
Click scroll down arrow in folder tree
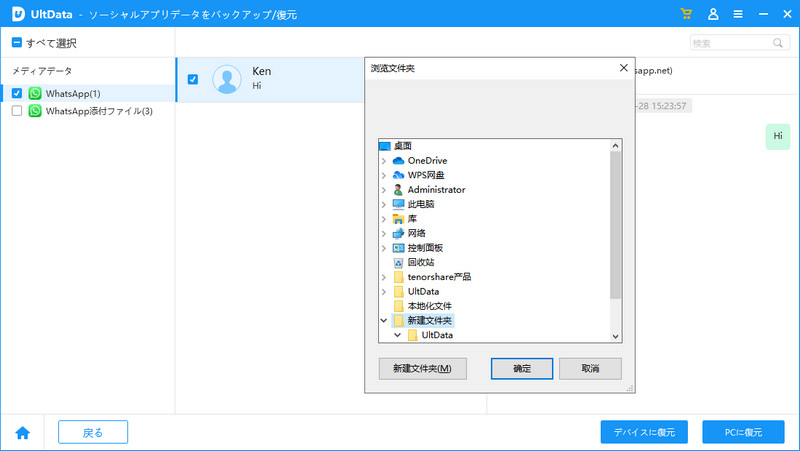point(615,336)
